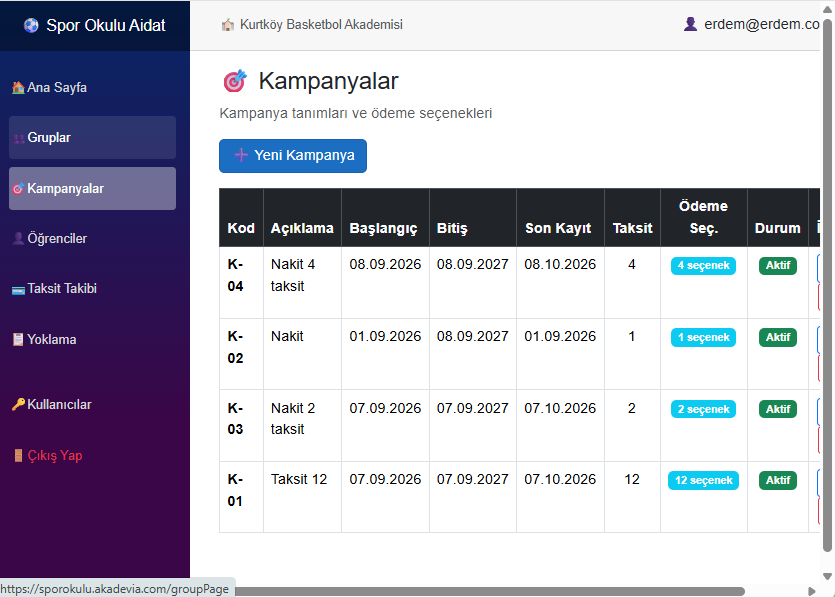
Task: Click the 08.10.2026 Son Kayıt date
Action: pos(560,264)
